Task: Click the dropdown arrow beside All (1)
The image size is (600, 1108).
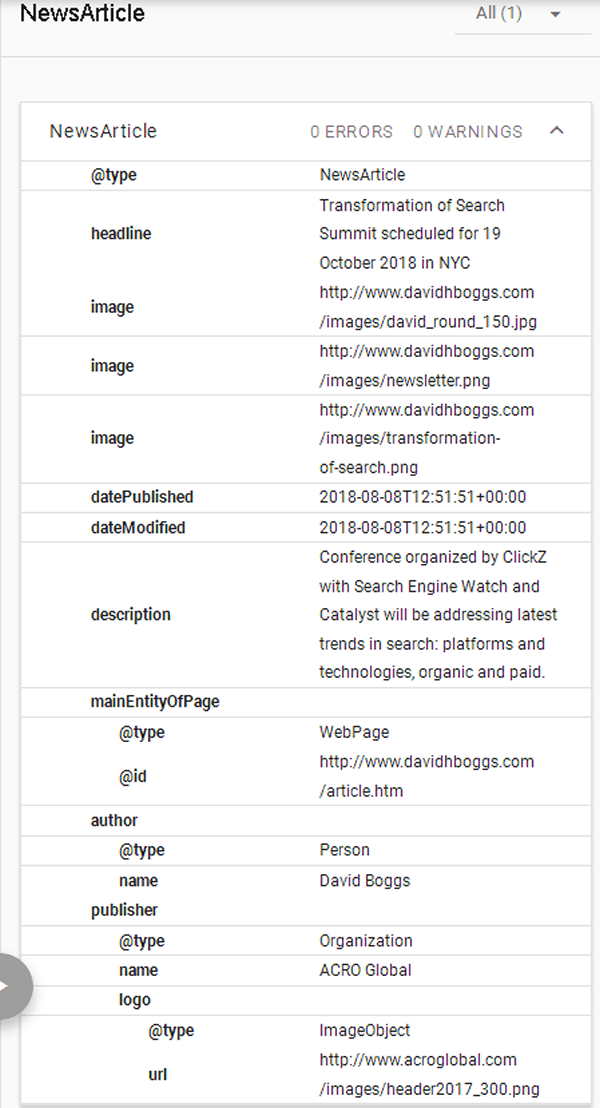Action: point(555,14)
